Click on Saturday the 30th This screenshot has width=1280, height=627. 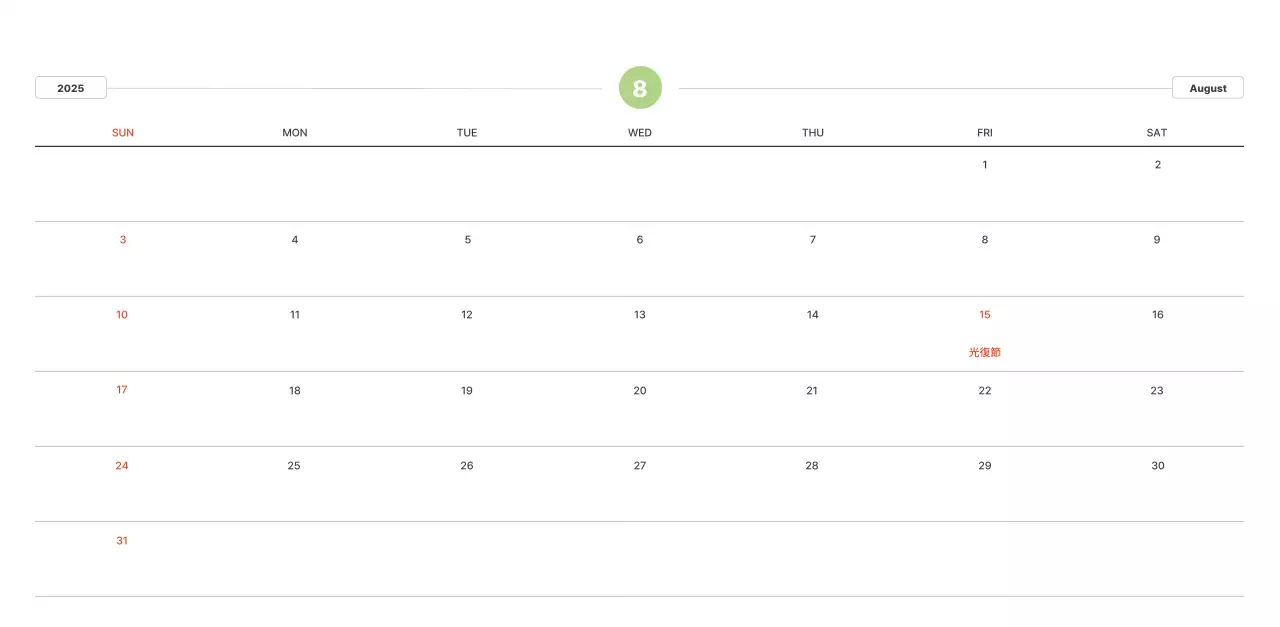1158,466
